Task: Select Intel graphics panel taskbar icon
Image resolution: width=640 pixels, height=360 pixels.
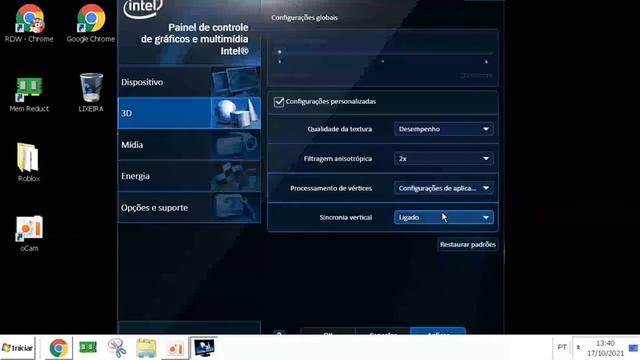Action: (204, 348)
